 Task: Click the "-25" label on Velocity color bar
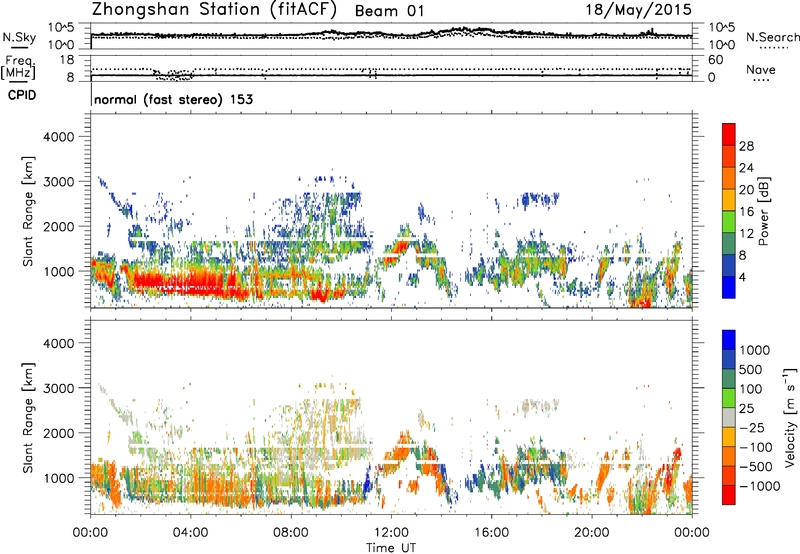(x=752, y=428)
